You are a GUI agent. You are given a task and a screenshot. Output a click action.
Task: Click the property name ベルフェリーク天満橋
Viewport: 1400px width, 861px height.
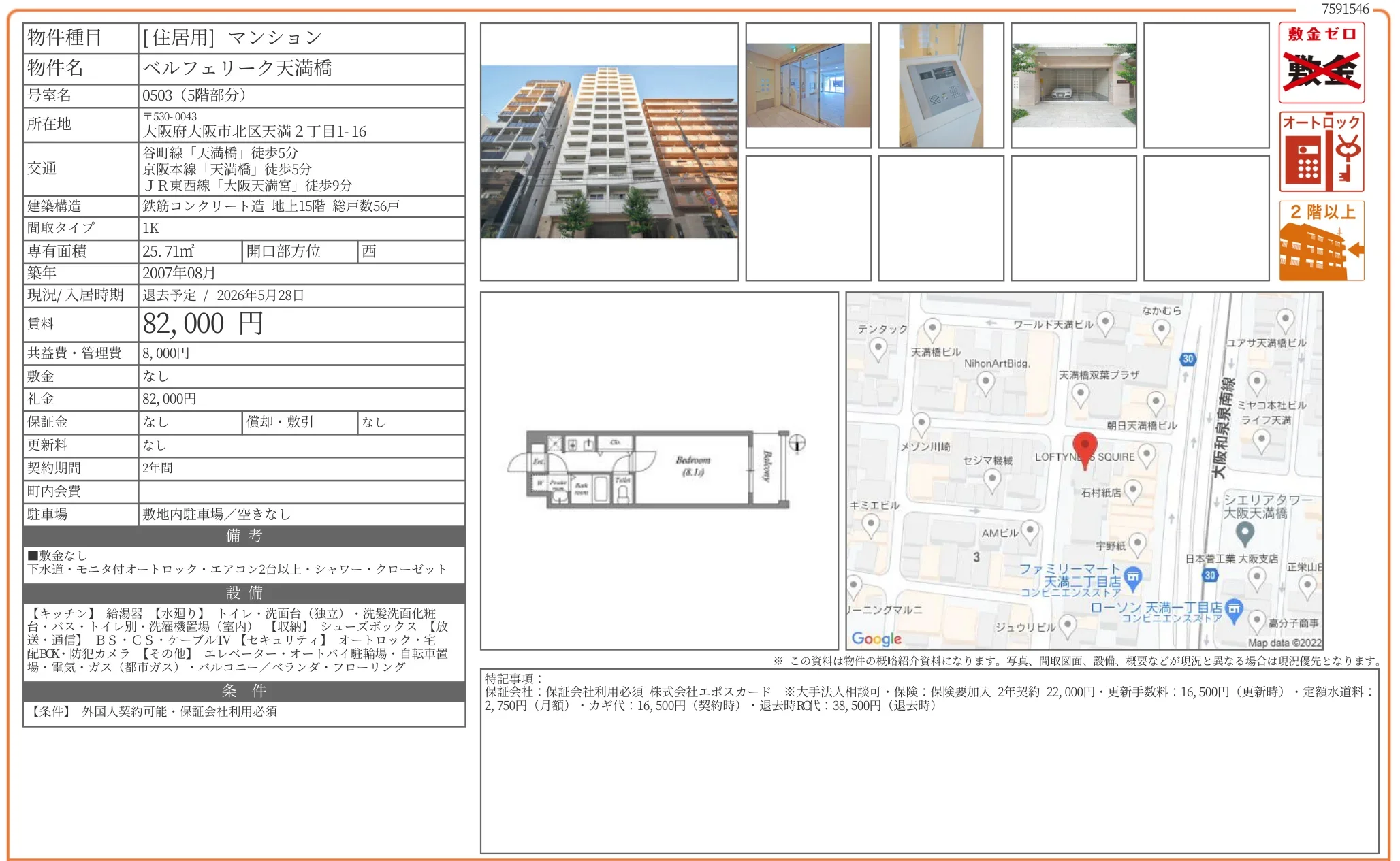click(237, 68)
